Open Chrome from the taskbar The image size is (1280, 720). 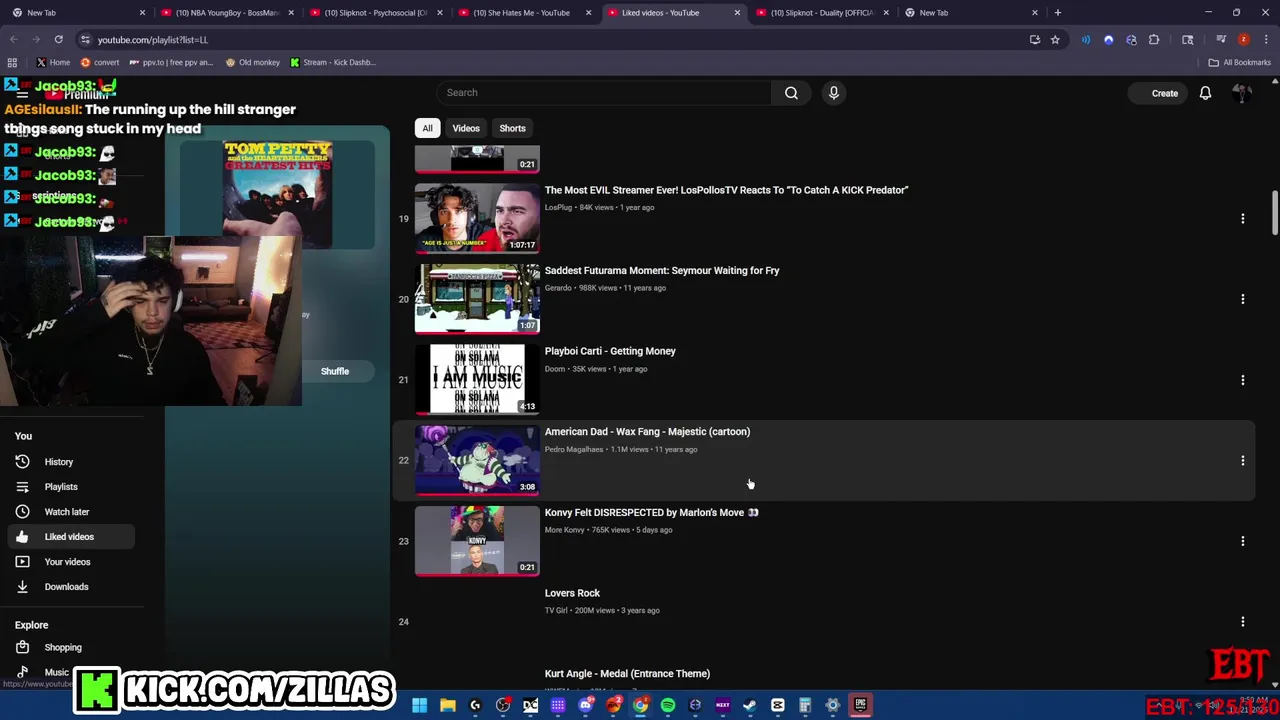(640, 705)
